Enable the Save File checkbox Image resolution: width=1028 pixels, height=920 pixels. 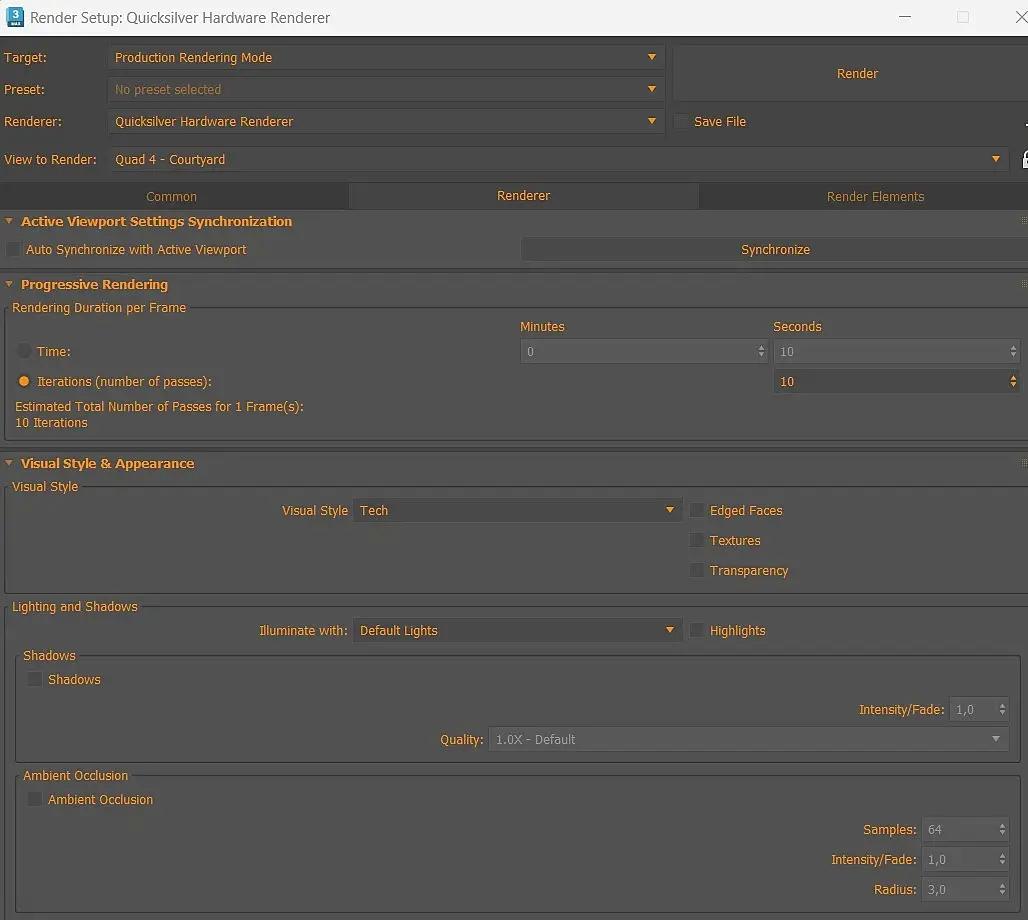[682, 121]
